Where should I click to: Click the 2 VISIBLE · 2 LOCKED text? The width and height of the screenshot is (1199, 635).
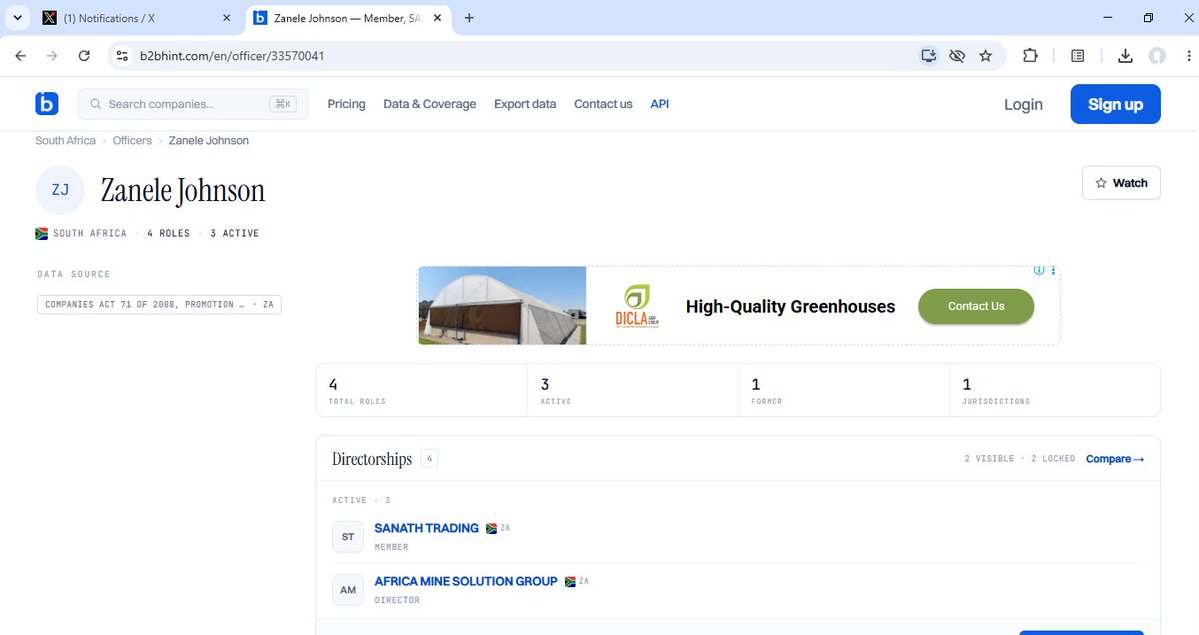1019,459
